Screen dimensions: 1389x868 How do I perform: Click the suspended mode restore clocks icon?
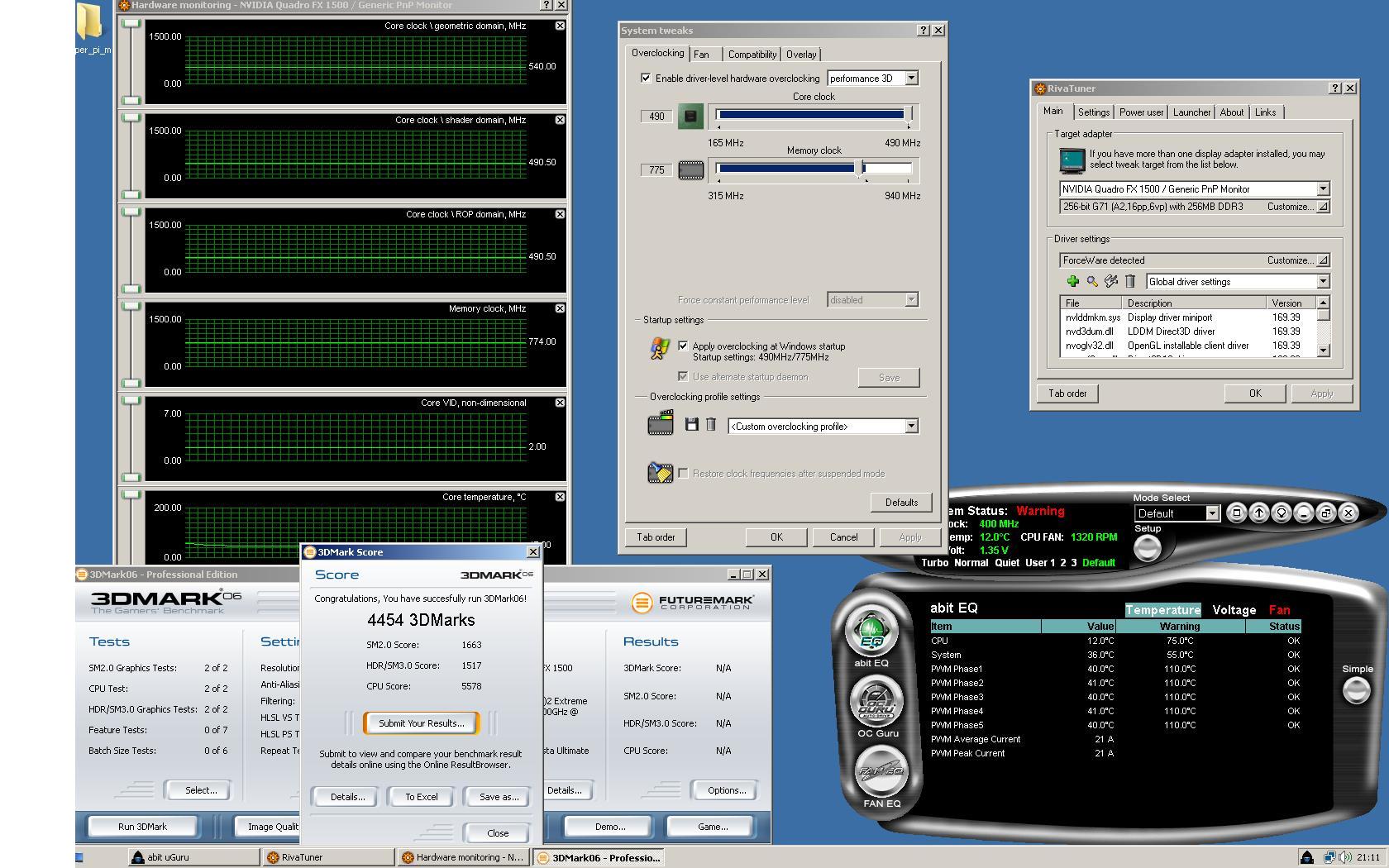[x=660, y=472]
